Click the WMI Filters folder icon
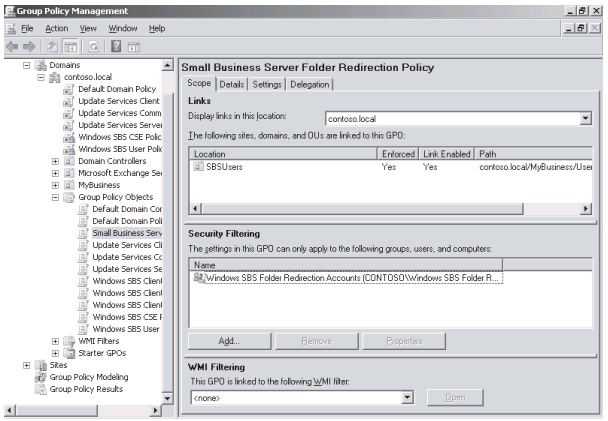 pos(69,341)
